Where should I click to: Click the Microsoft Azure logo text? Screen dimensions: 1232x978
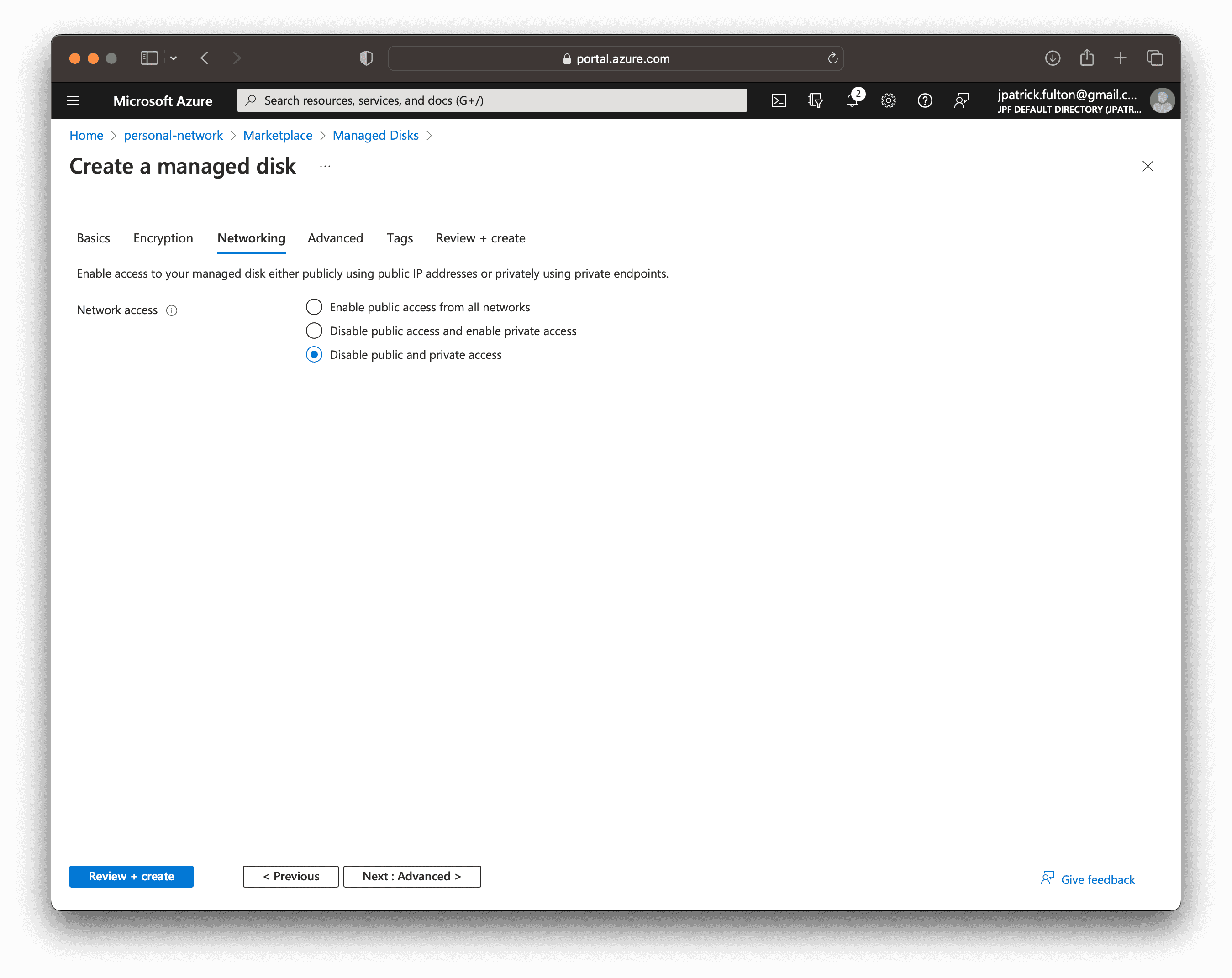coord(163,101)
